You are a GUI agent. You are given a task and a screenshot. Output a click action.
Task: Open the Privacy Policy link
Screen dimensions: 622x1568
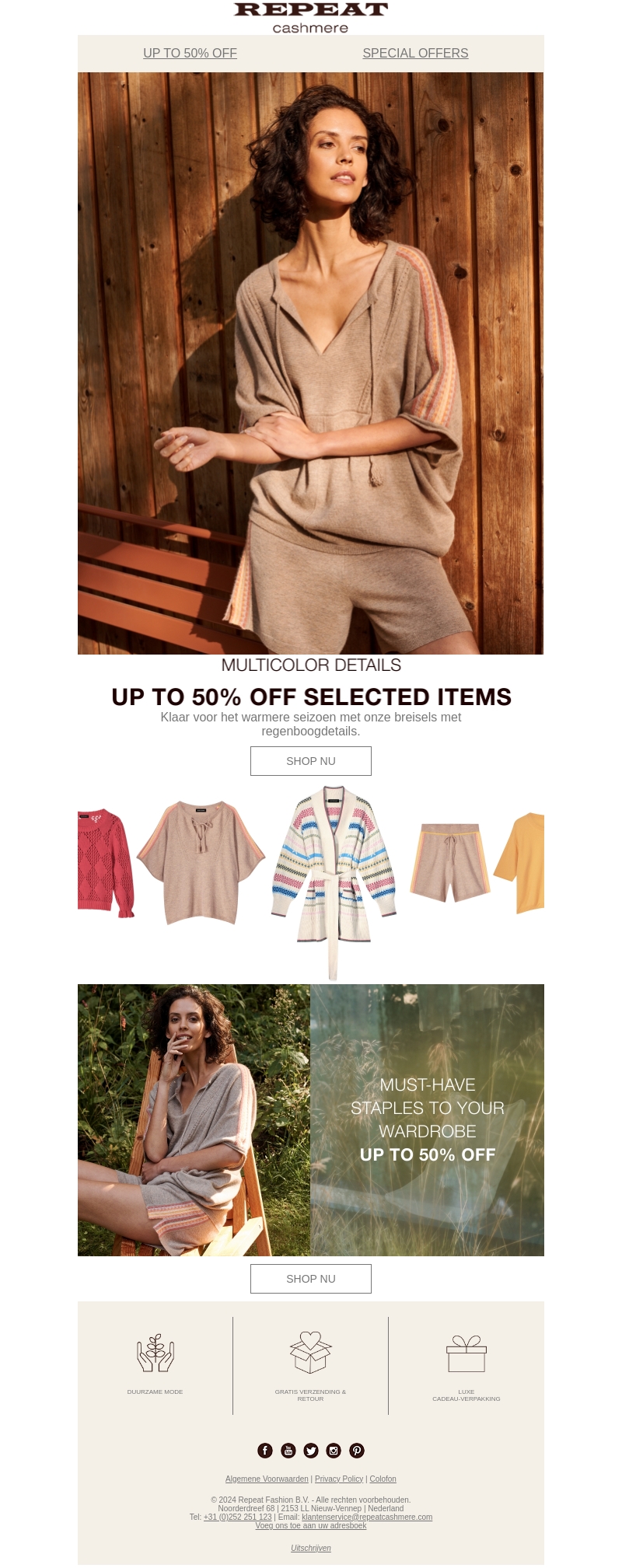pyautogui.click(x=339, y=1479)
